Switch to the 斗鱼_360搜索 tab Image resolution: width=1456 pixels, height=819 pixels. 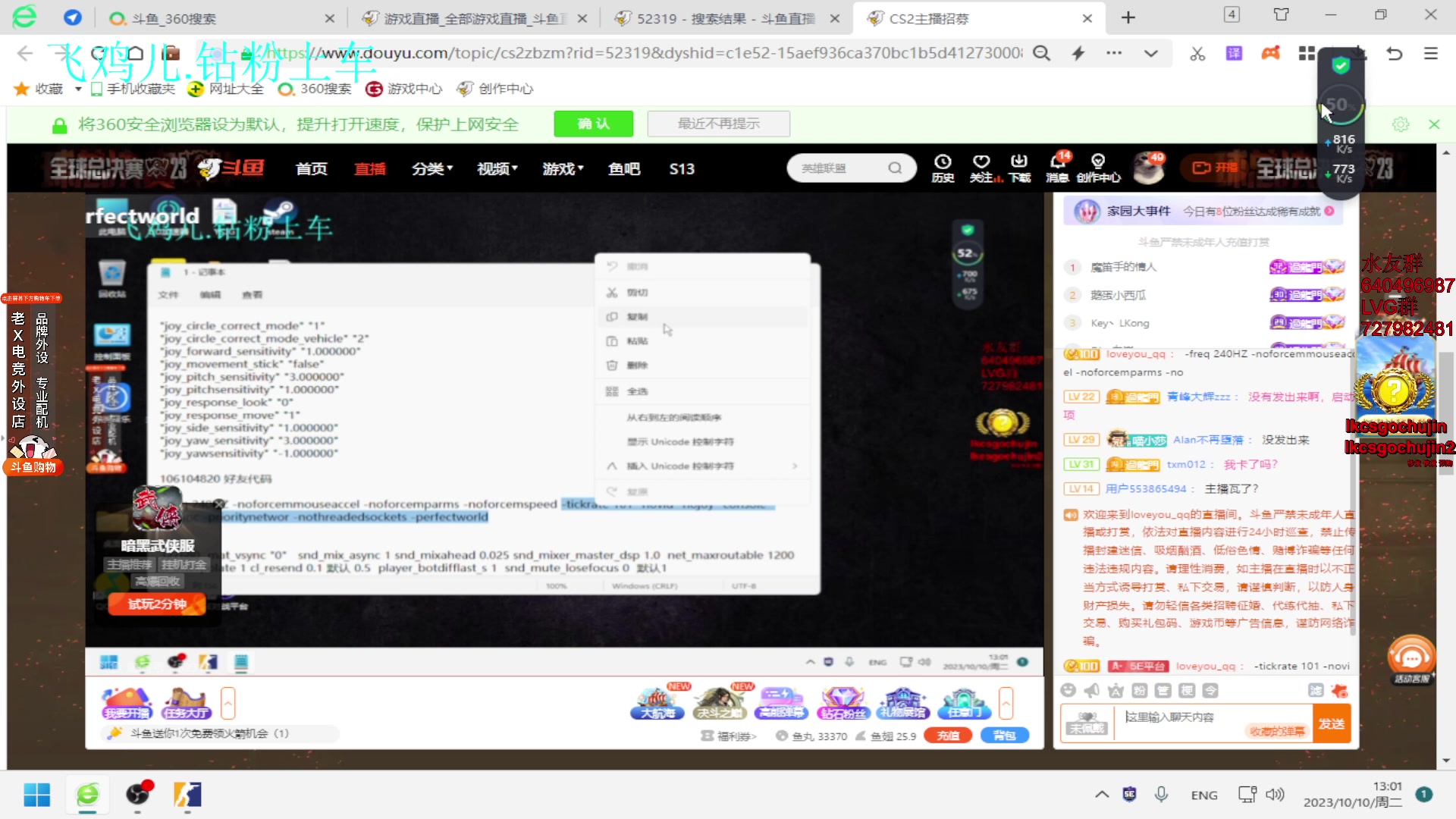tap(220, 18)
